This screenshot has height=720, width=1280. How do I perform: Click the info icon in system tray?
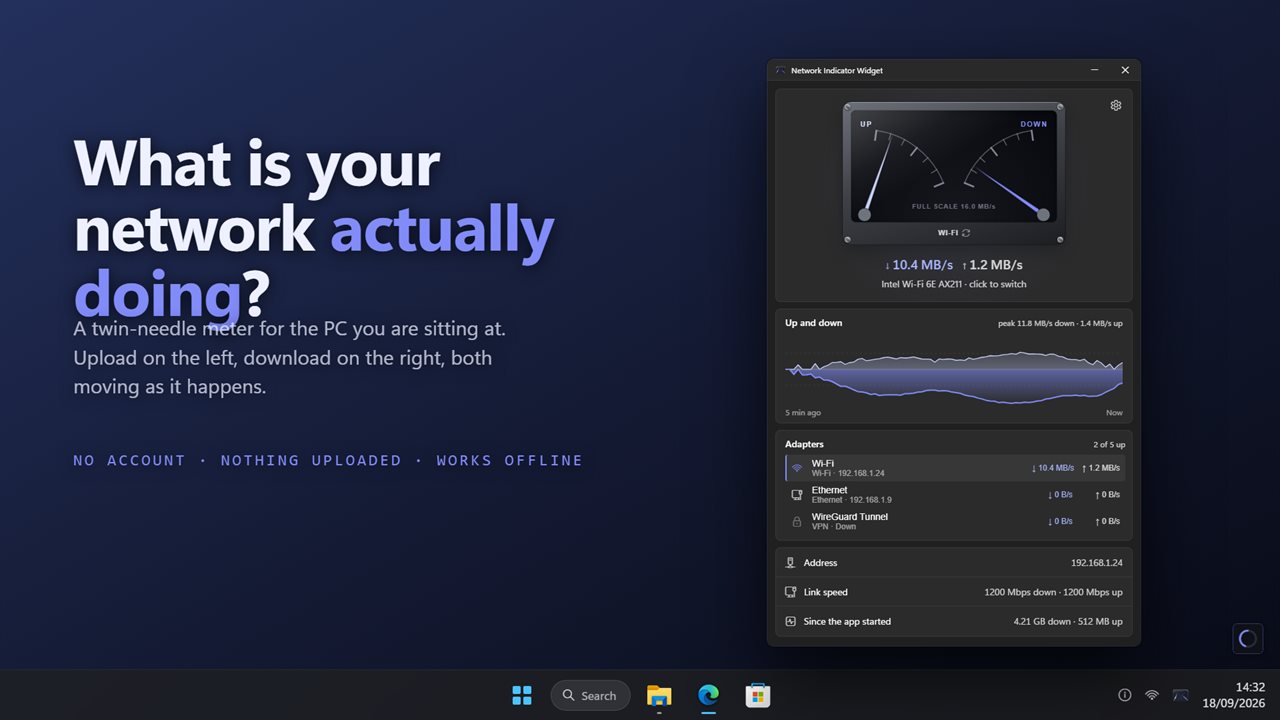coord(1124,695)
